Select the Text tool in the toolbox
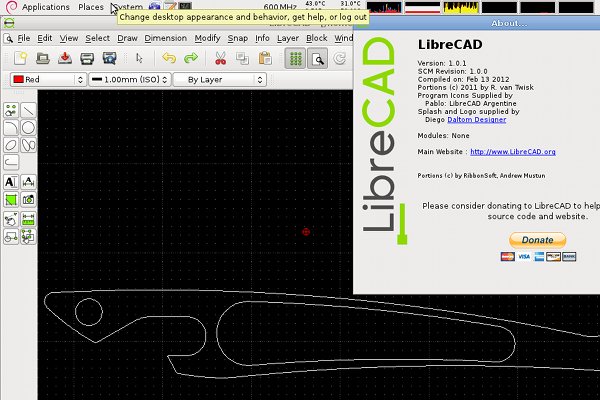The image size is (600, 400). click(x=11, y=182)
